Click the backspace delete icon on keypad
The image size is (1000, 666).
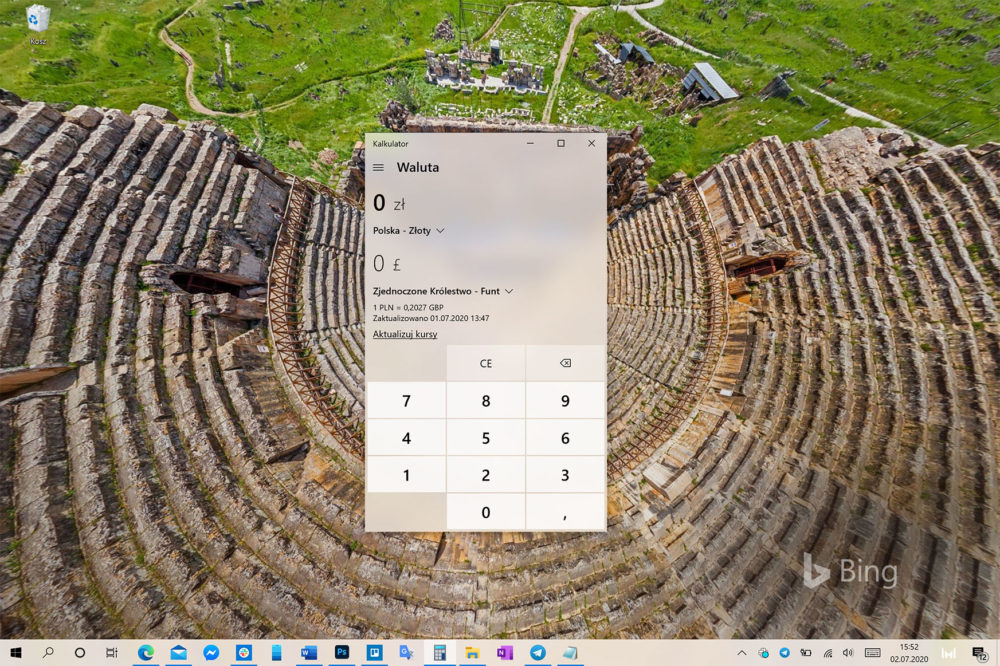[x=565, y=363]
